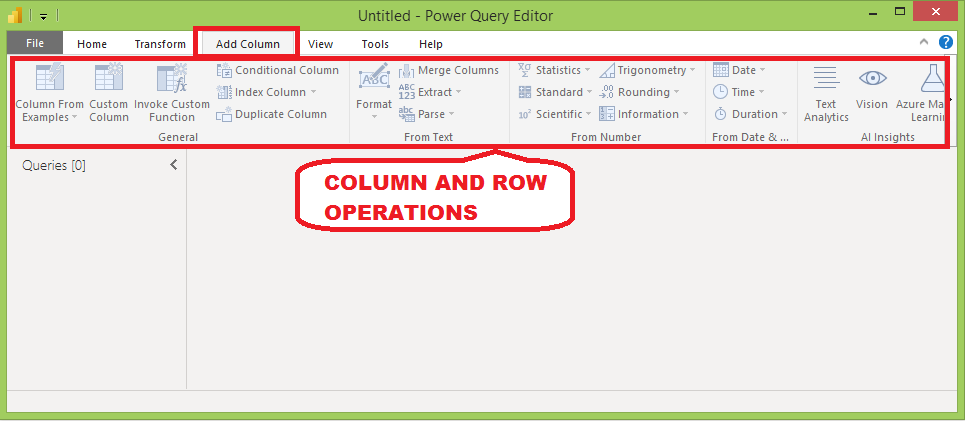The width and height of the screenshot is (965, 421).
Task: Expand Column From Examples dropdown arrow
Action: (74, 117)
